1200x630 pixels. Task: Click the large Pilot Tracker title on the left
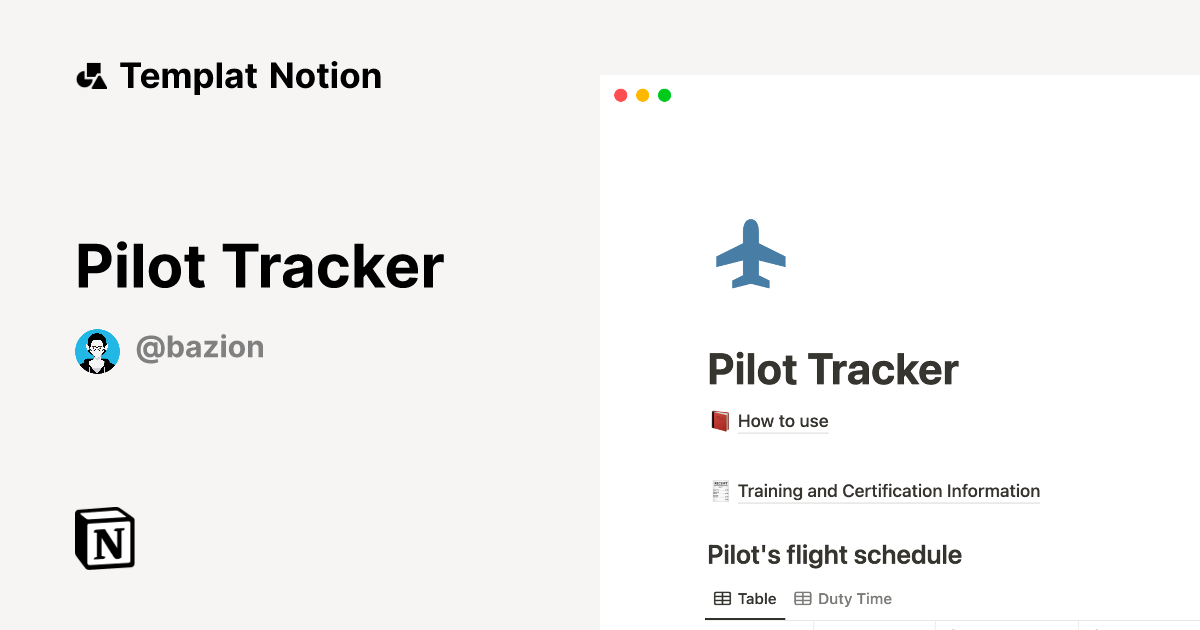258,265
